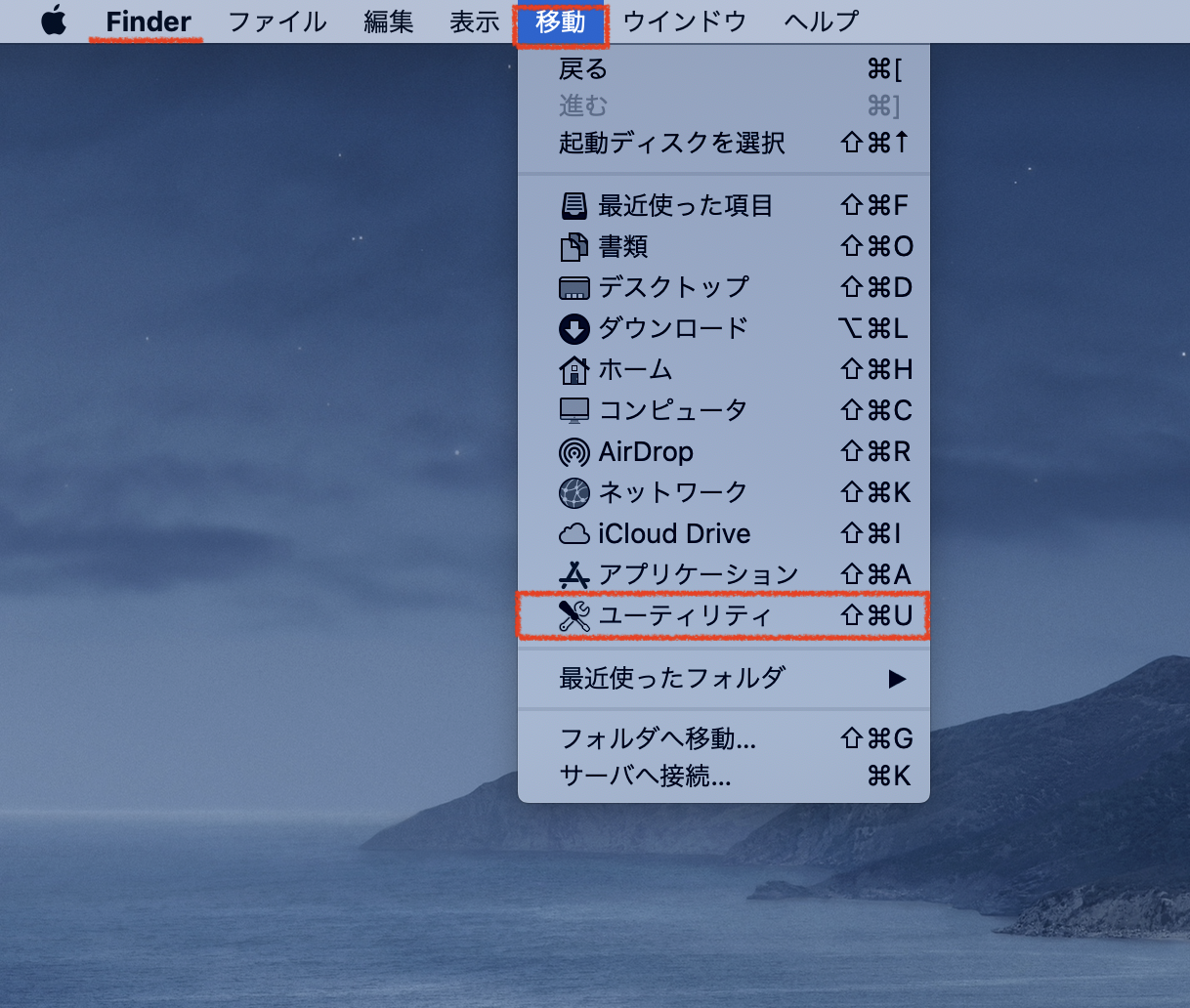Click the ⇧⌘U shortcut text
Screen dimensions: 1190x1008
[876, 616]
